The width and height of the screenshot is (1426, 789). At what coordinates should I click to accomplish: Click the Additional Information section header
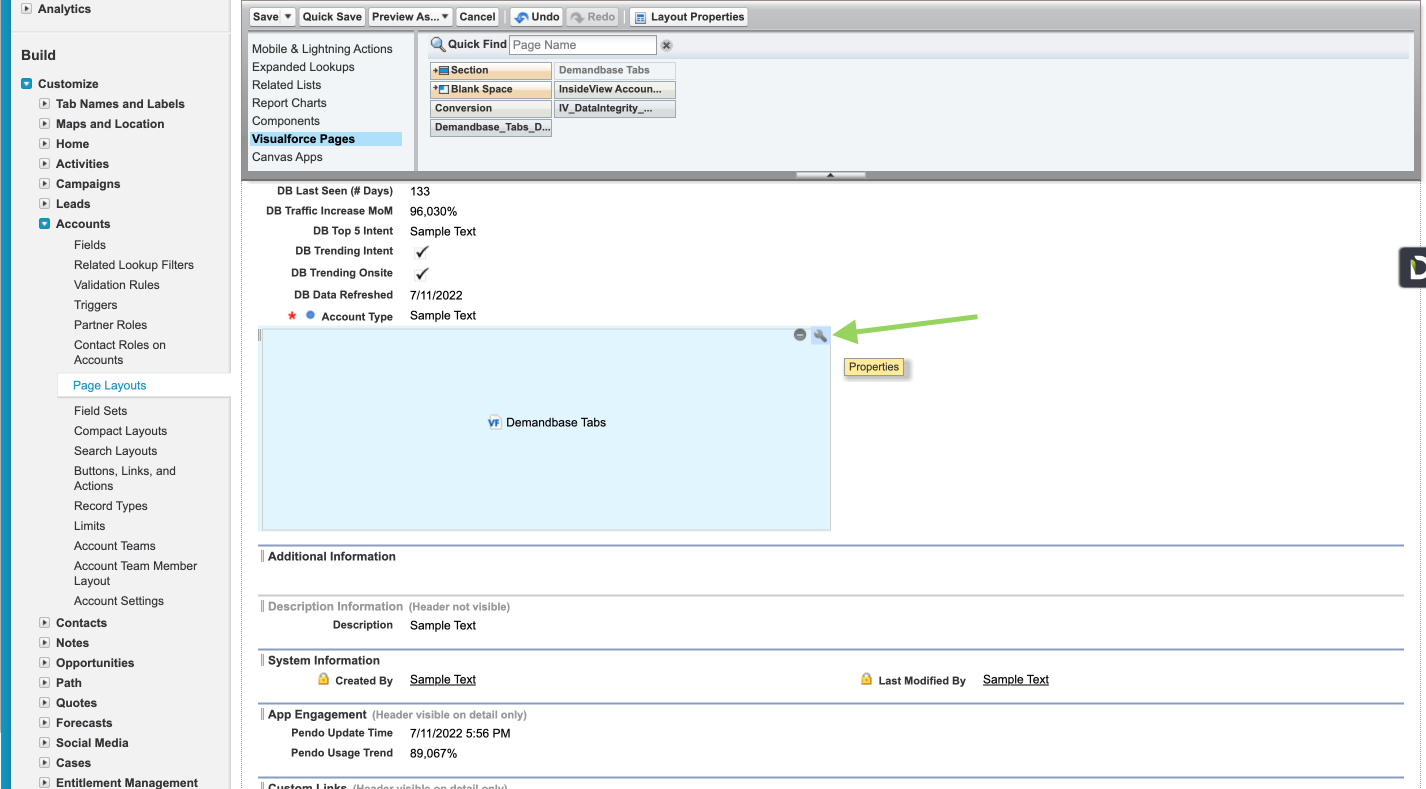[x=332, y=556]
